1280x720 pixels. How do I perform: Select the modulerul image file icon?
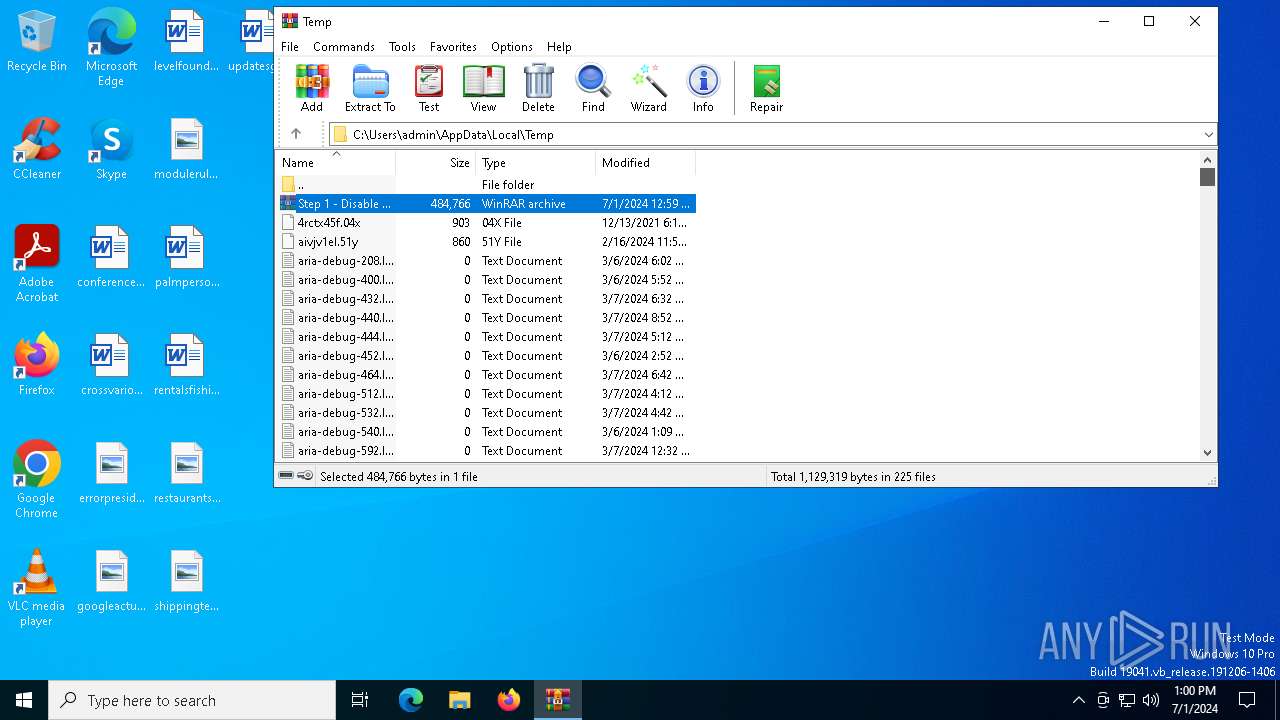pos(186,149)
